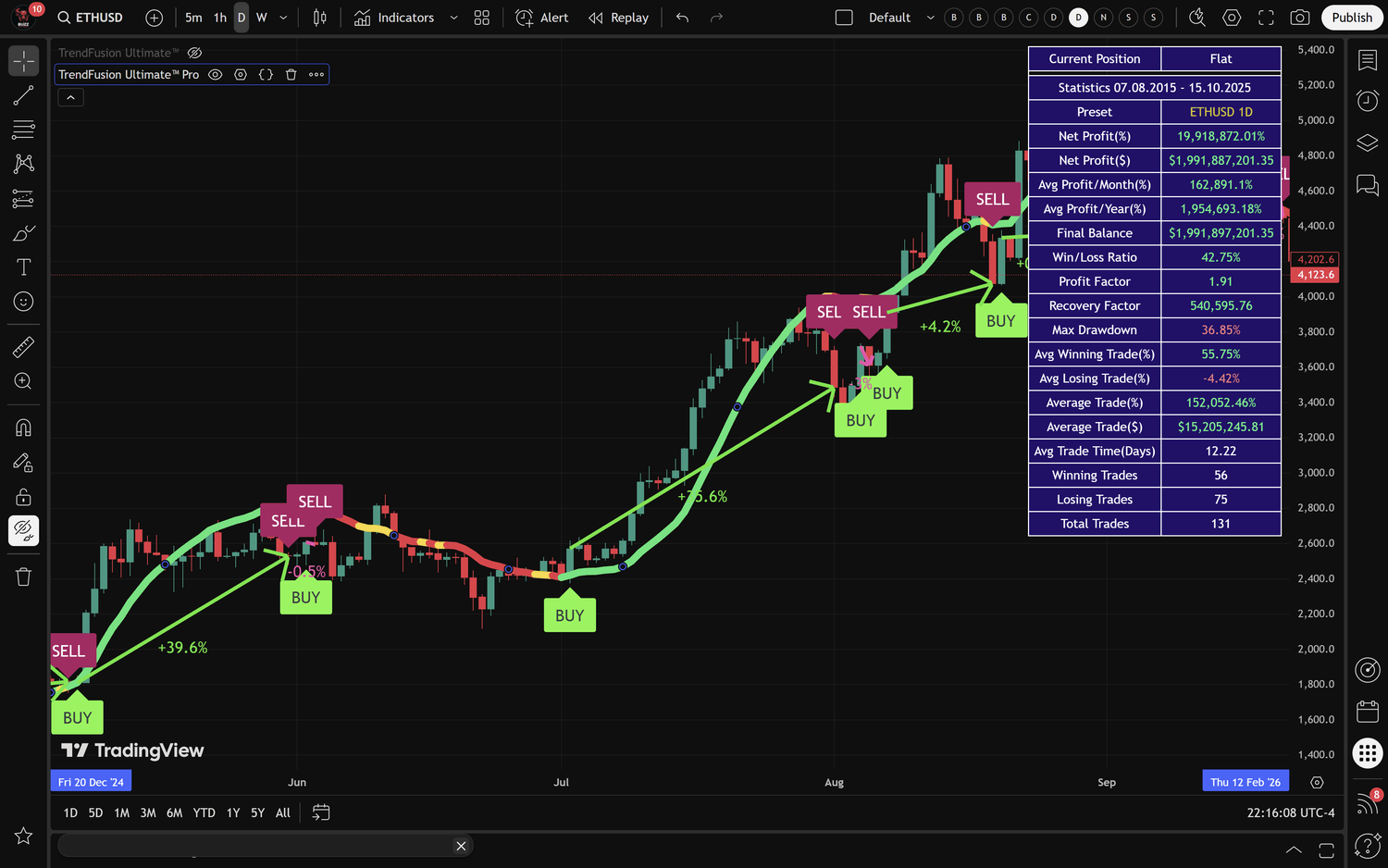Open the Object Tree panel
The height and width of the screenshot is (868, 1388).
click(1368, 143)
